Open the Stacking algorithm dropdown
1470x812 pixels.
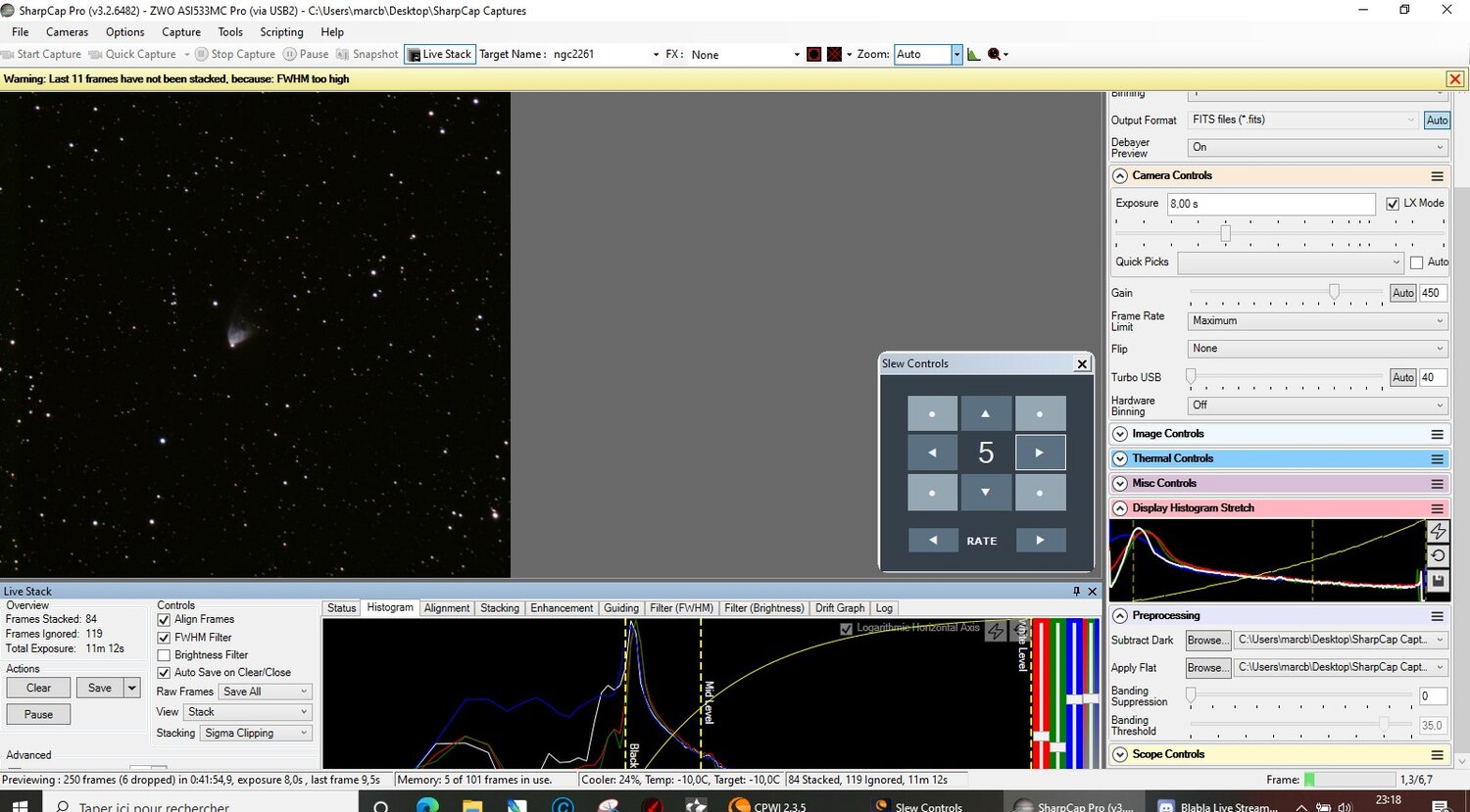pyautogui.click(x=257, y=734)
